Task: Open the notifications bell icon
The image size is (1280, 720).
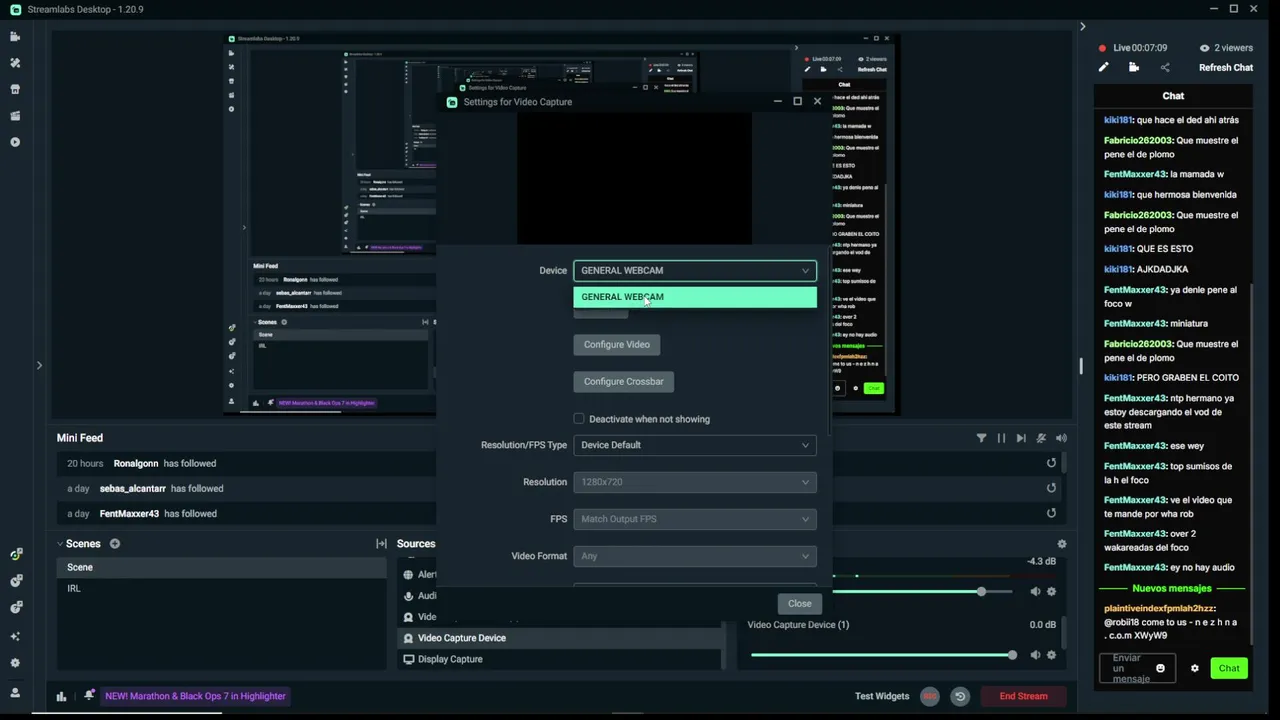Action: point(90,695)
